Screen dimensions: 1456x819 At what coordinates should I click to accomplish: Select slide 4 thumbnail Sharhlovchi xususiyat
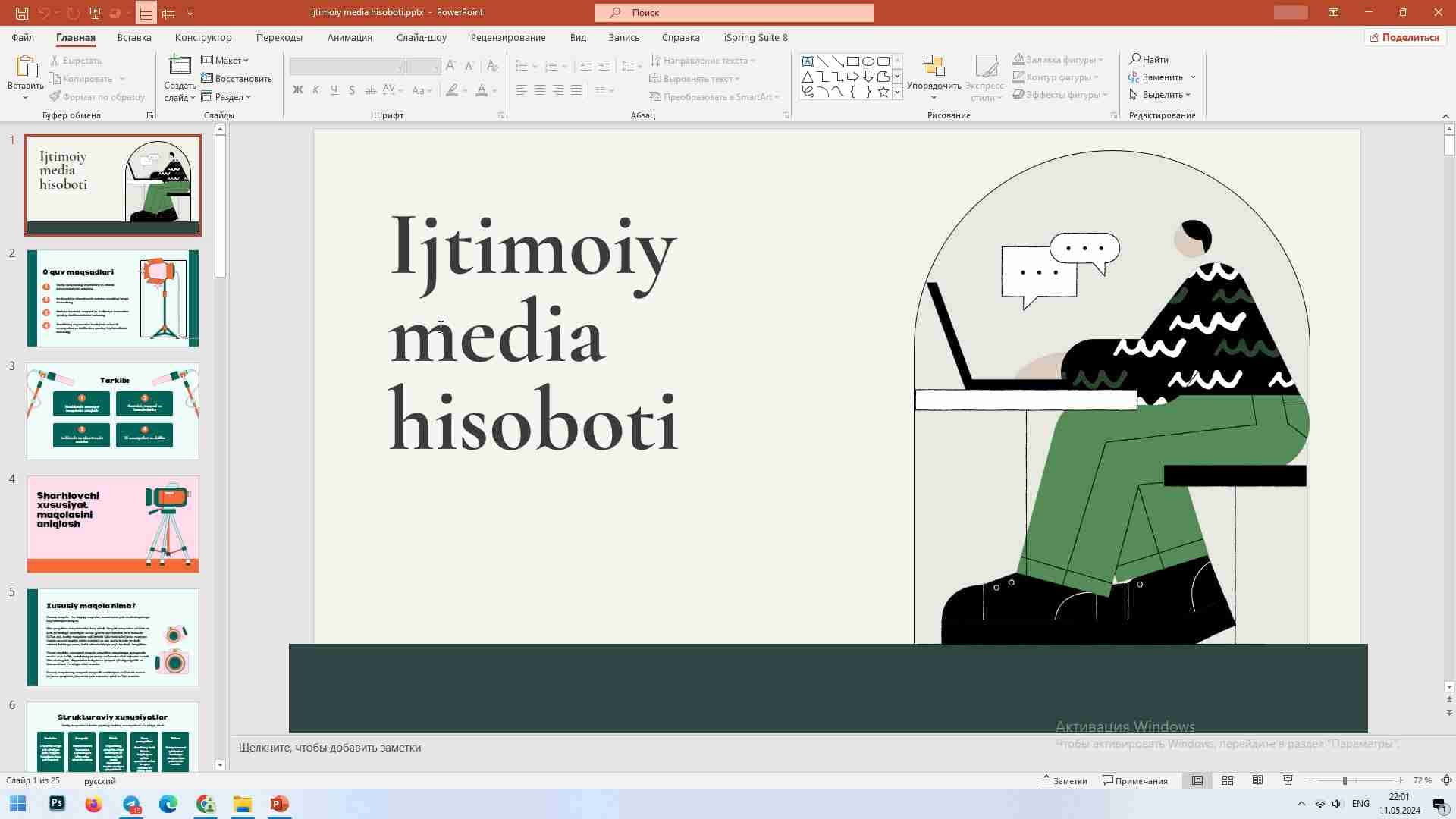[113, 524]
